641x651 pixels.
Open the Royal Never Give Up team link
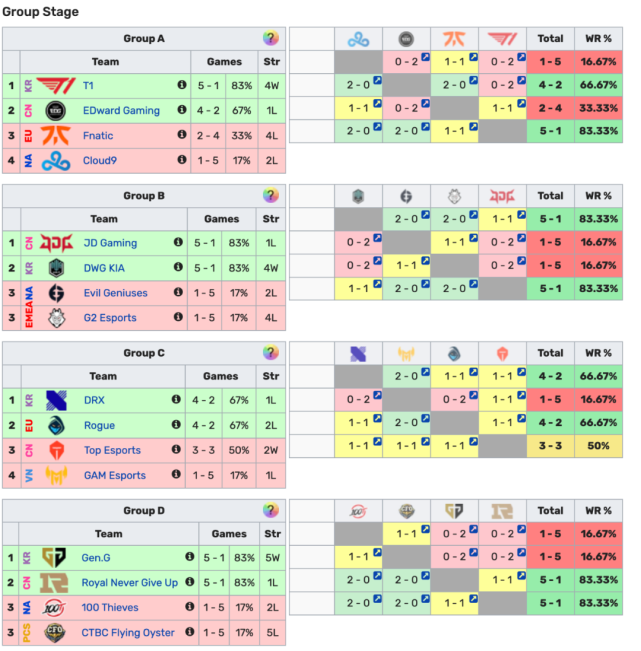click(130, 583)
